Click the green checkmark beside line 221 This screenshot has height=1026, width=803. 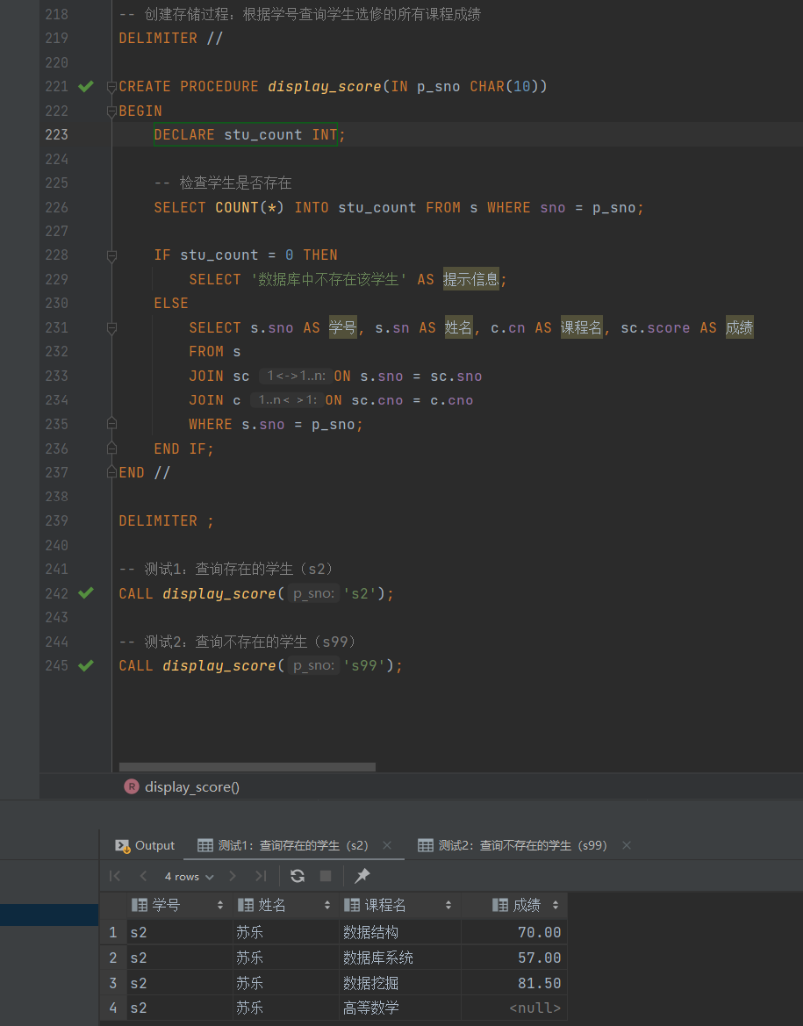[86, 86]
